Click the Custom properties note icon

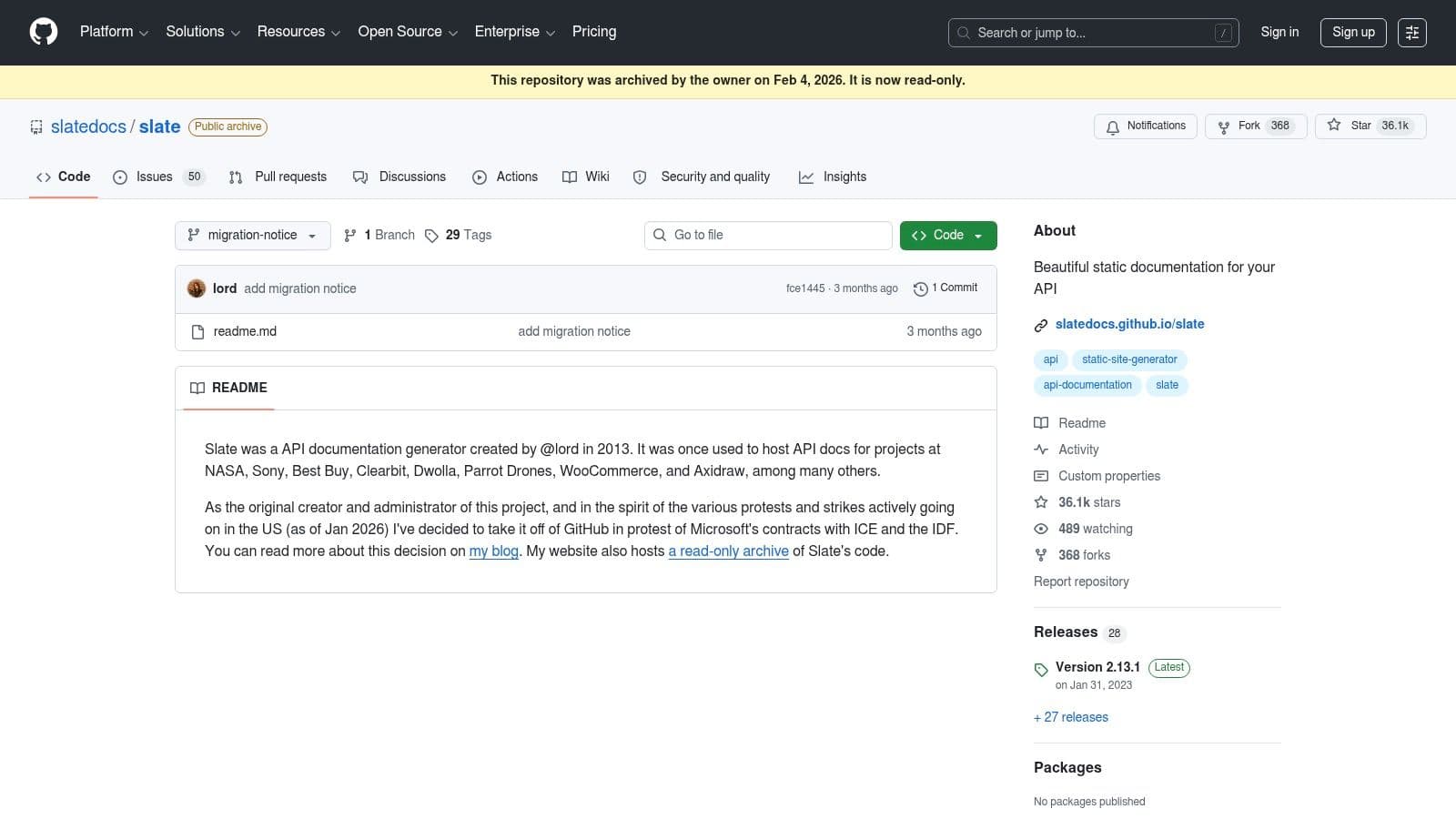(1041, 476)
